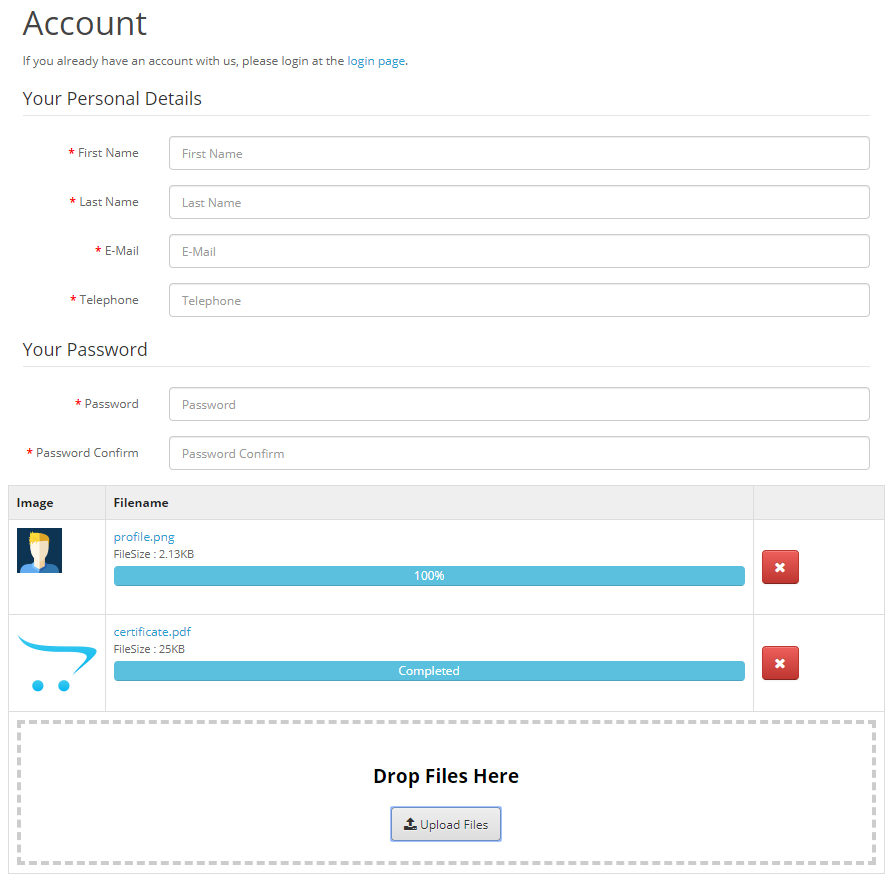The height and width of the screenshot is (886, 895).
Task: Click the Upload Files button
Action: click(446, 824)
